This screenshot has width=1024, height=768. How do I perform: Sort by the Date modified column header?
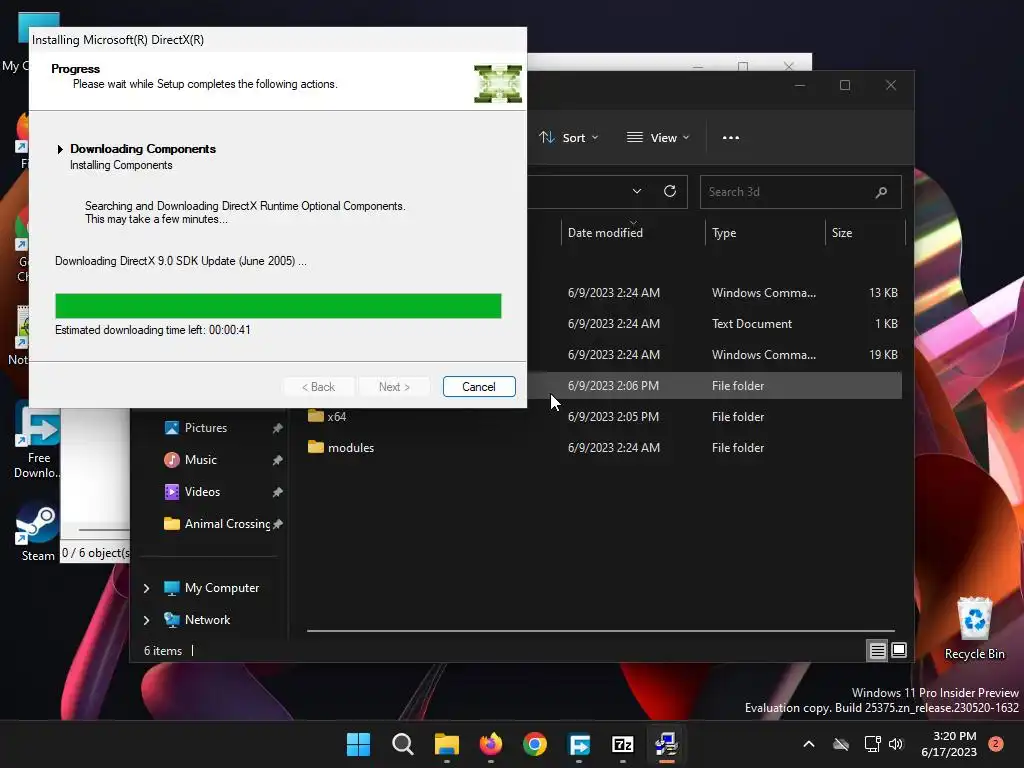point(633,232)
